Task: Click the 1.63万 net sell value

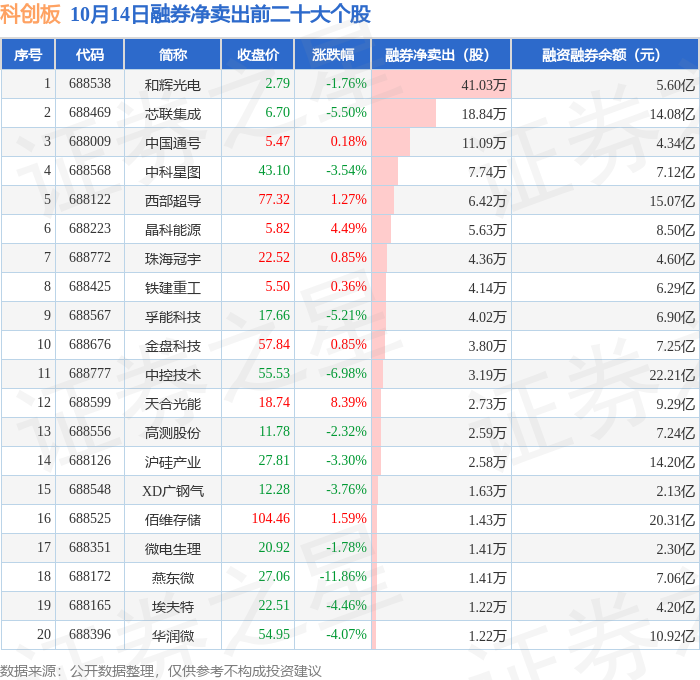Action: coord(487,491)
